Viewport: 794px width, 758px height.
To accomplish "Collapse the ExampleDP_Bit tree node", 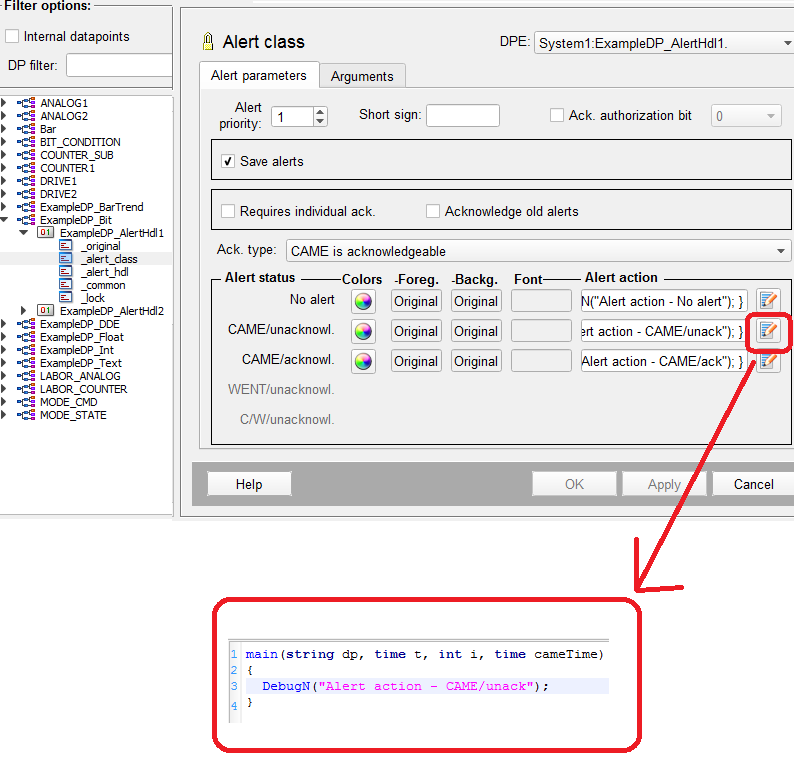I will pos(5,220).
